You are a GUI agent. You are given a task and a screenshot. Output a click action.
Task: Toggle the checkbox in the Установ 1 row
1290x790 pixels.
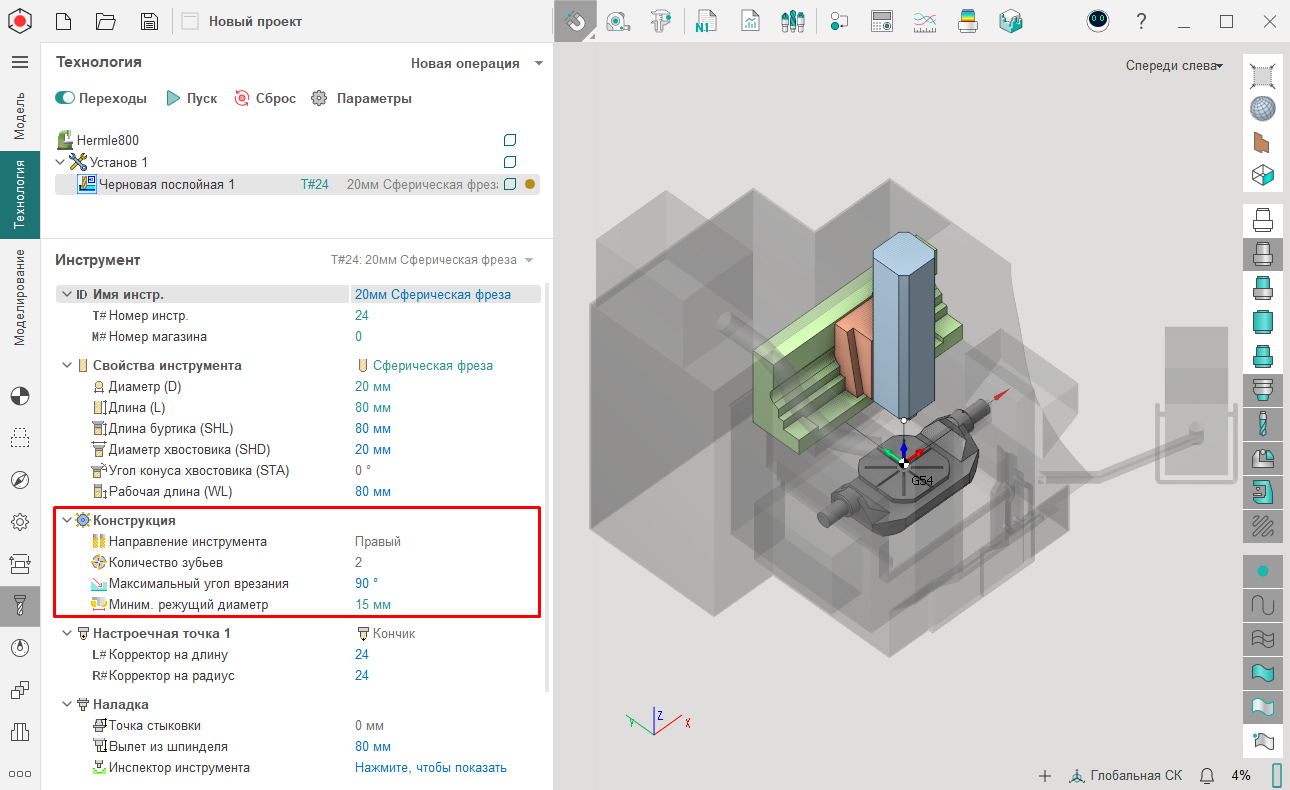pos(510,162)
